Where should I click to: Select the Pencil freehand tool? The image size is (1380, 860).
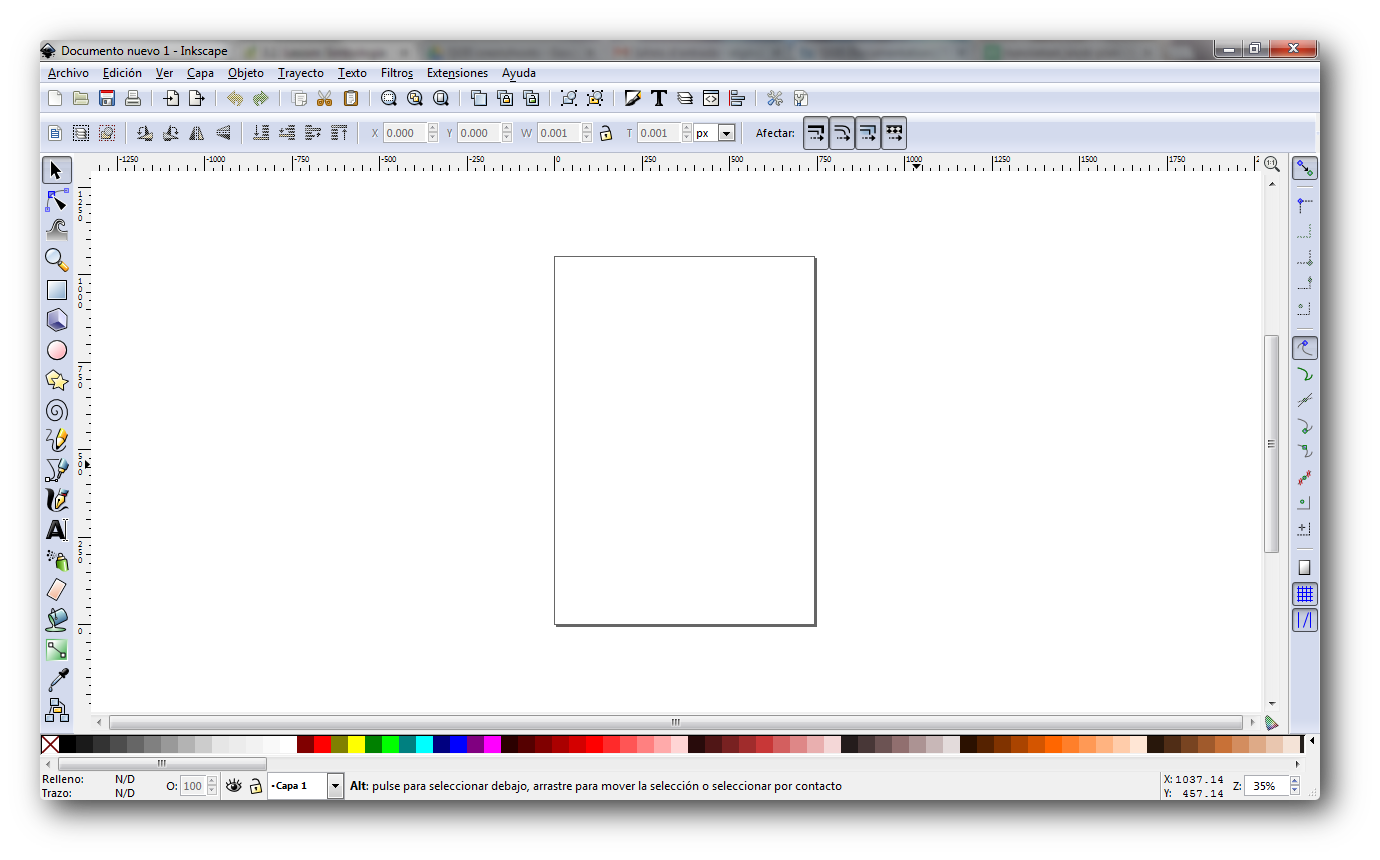point(57,440)
